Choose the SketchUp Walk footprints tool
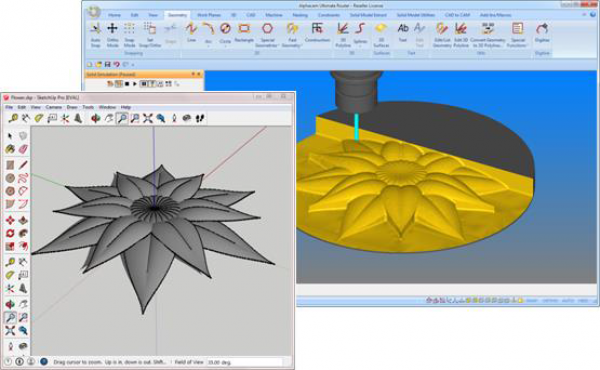This screenshot has height=370, width=600. [x=200, y=118]
